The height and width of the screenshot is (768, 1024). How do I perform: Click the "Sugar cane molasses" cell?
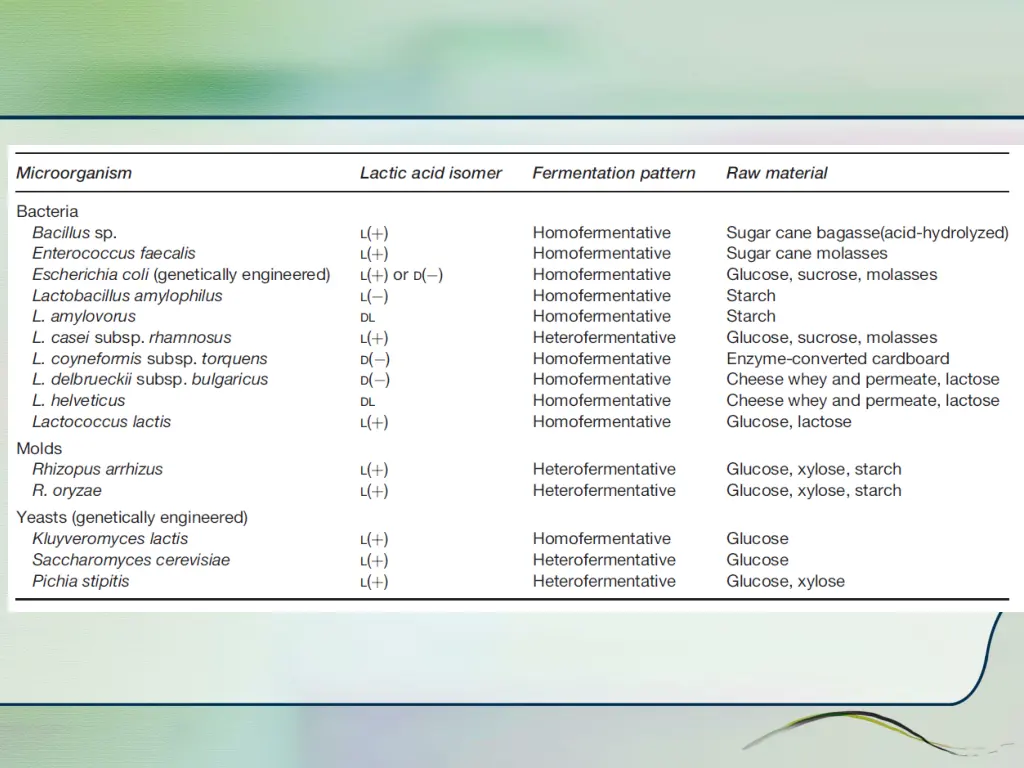pyautogui.click(x=807, y=253)
